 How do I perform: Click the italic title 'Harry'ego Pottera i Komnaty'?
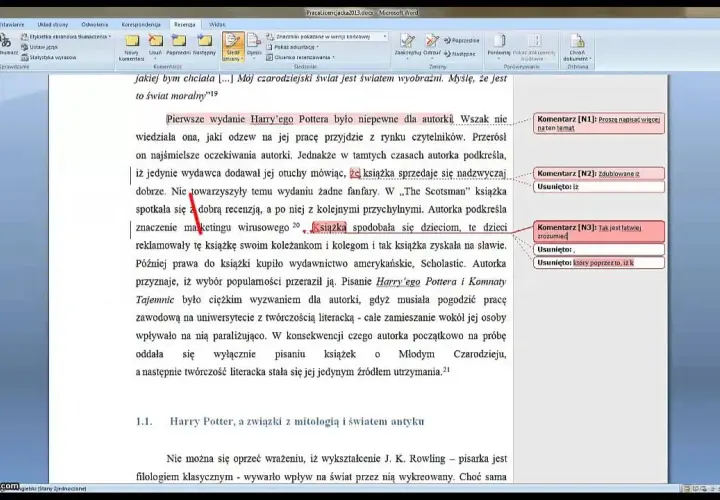441,281
